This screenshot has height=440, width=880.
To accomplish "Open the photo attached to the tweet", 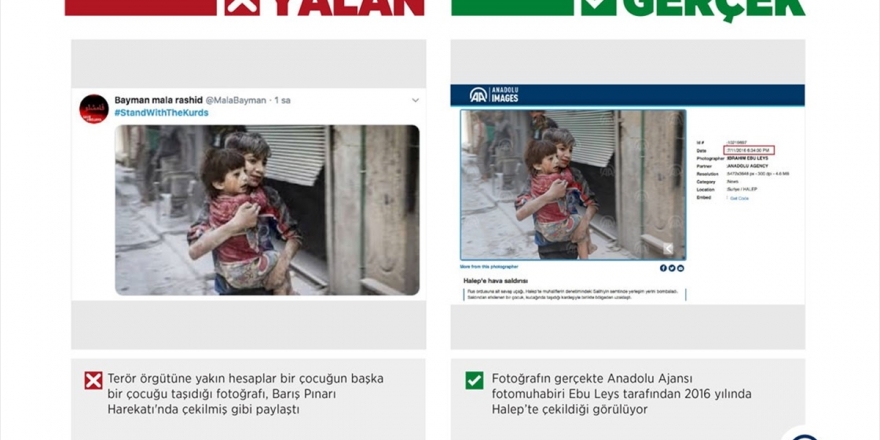I will tap(267, 210).
